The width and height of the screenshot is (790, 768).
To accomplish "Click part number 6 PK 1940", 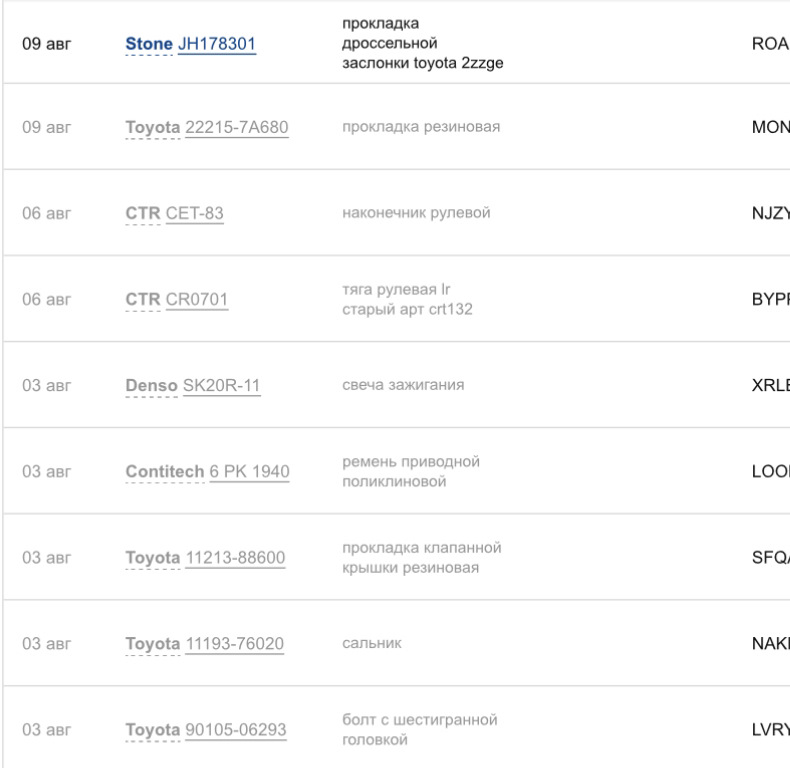I will coord(249,471).
